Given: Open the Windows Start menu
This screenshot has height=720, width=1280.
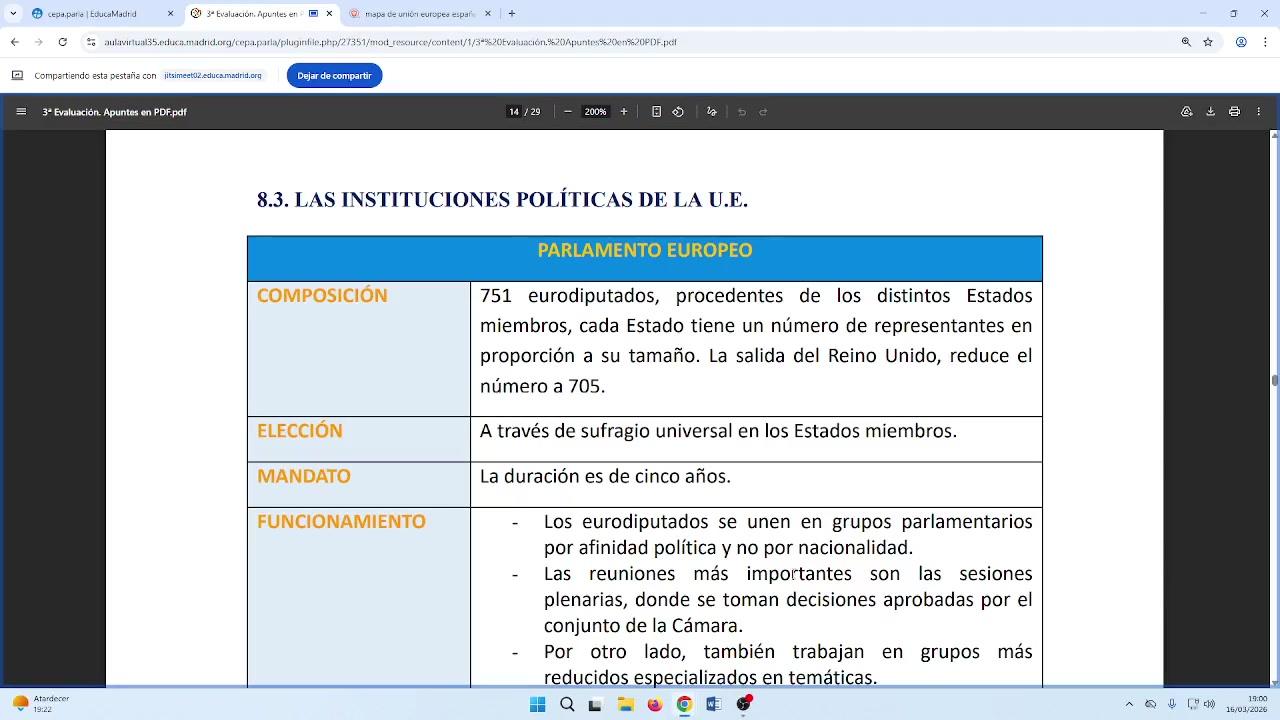Looking at the screenshot, I should (x=538, y=704).
